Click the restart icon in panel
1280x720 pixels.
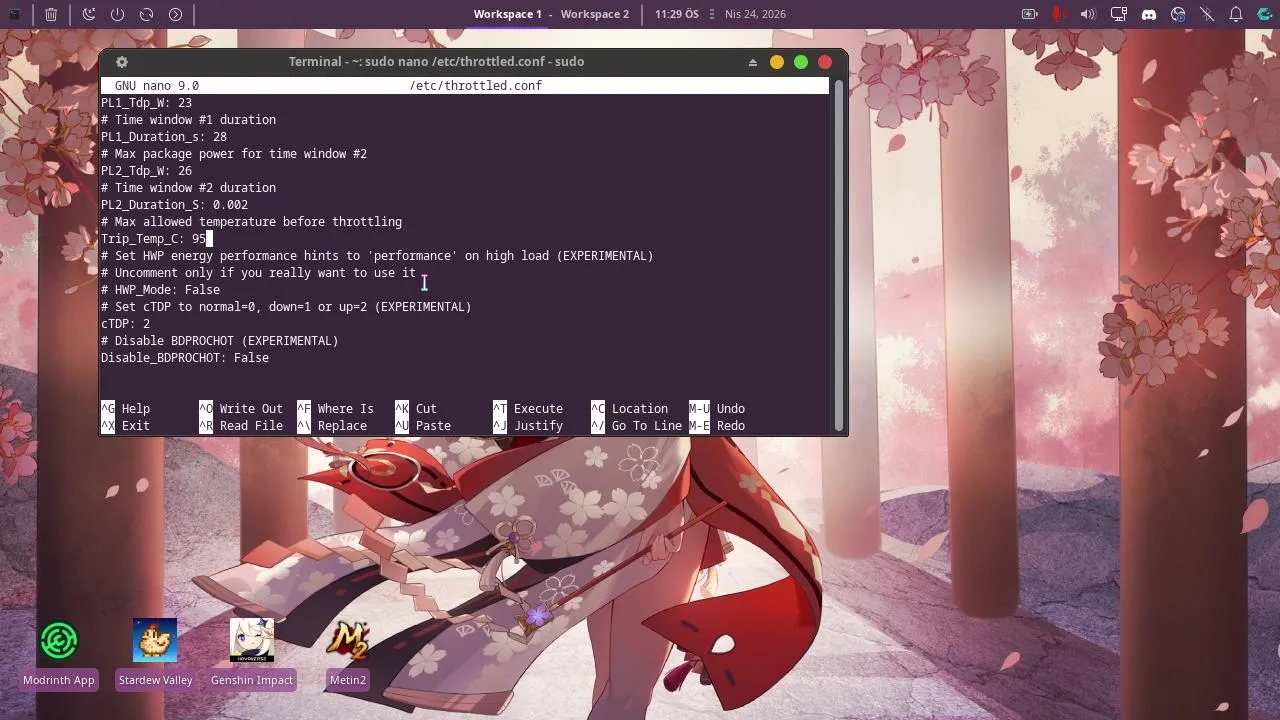(146, 14)
